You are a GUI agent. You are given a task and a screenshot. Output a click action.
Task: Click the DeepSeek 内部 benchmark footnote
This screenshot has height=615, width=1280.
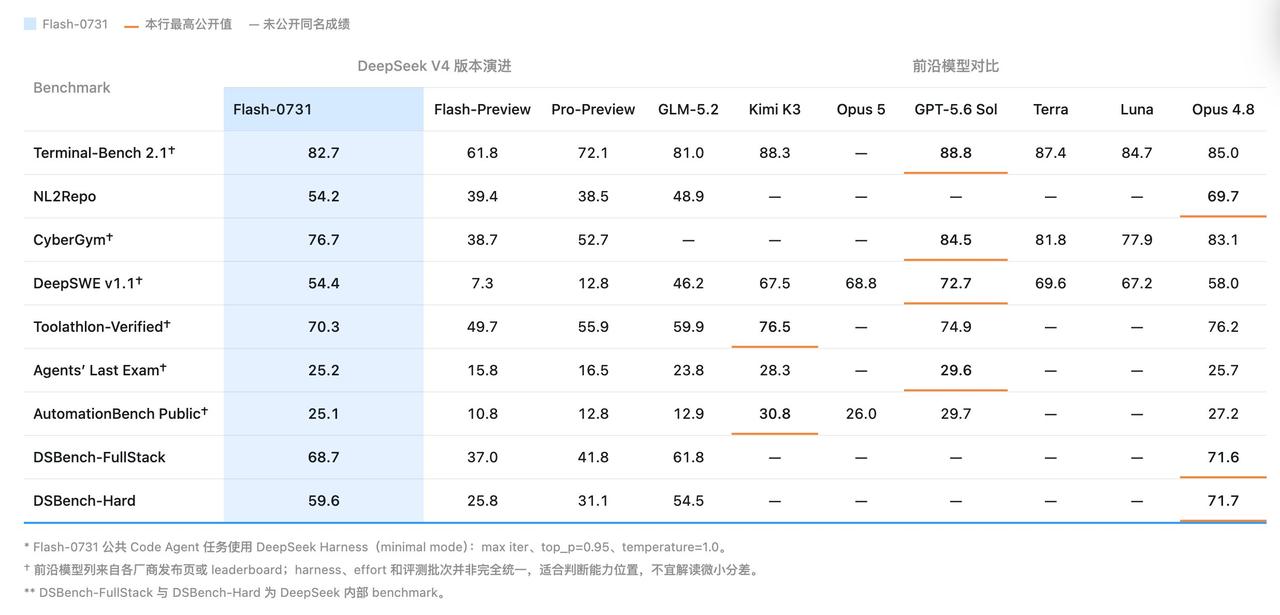point(235,592)
